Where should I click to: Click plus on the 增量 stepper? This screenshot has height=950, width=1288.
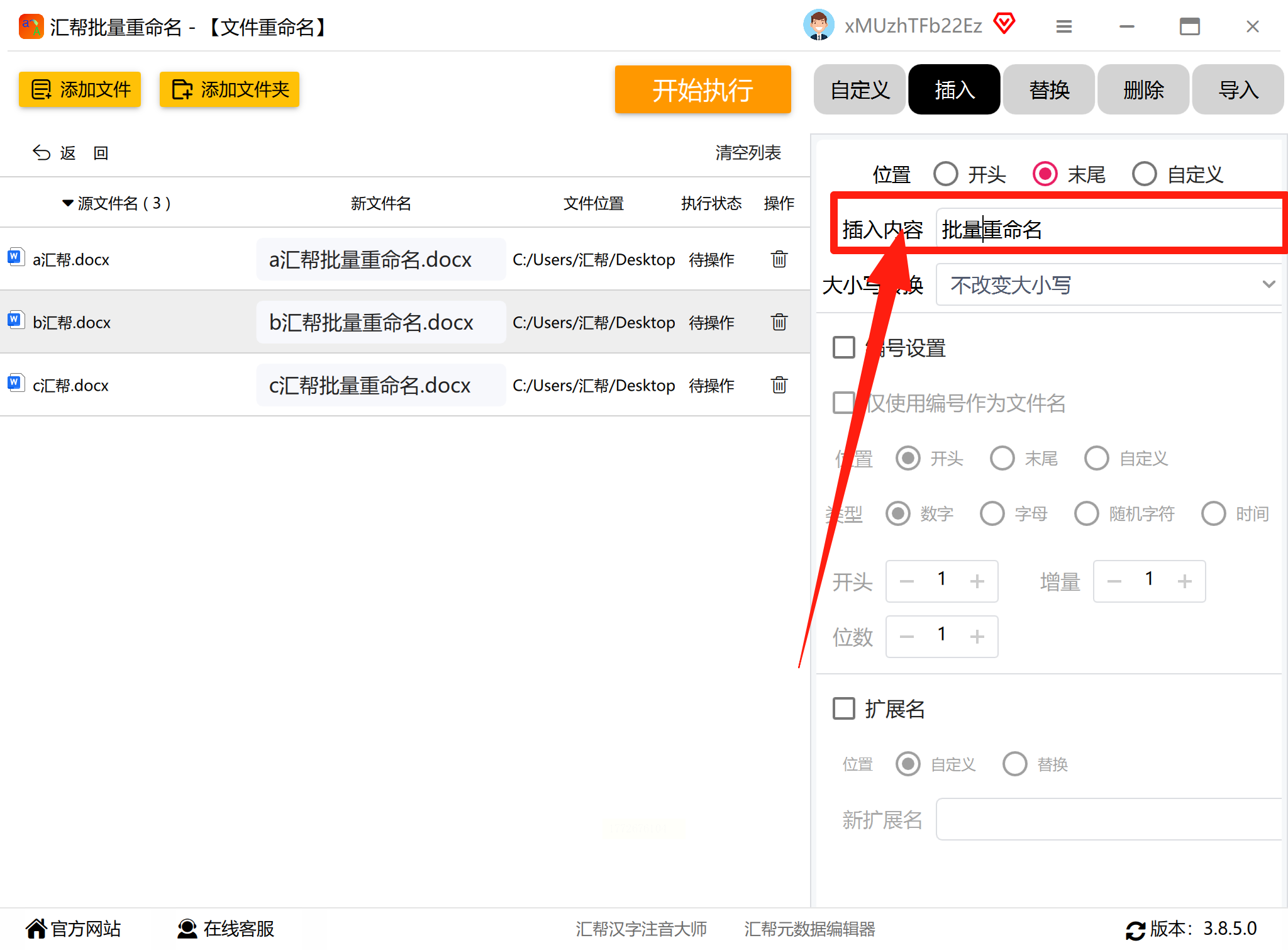pyautogui.click(x=1185, y=581)
